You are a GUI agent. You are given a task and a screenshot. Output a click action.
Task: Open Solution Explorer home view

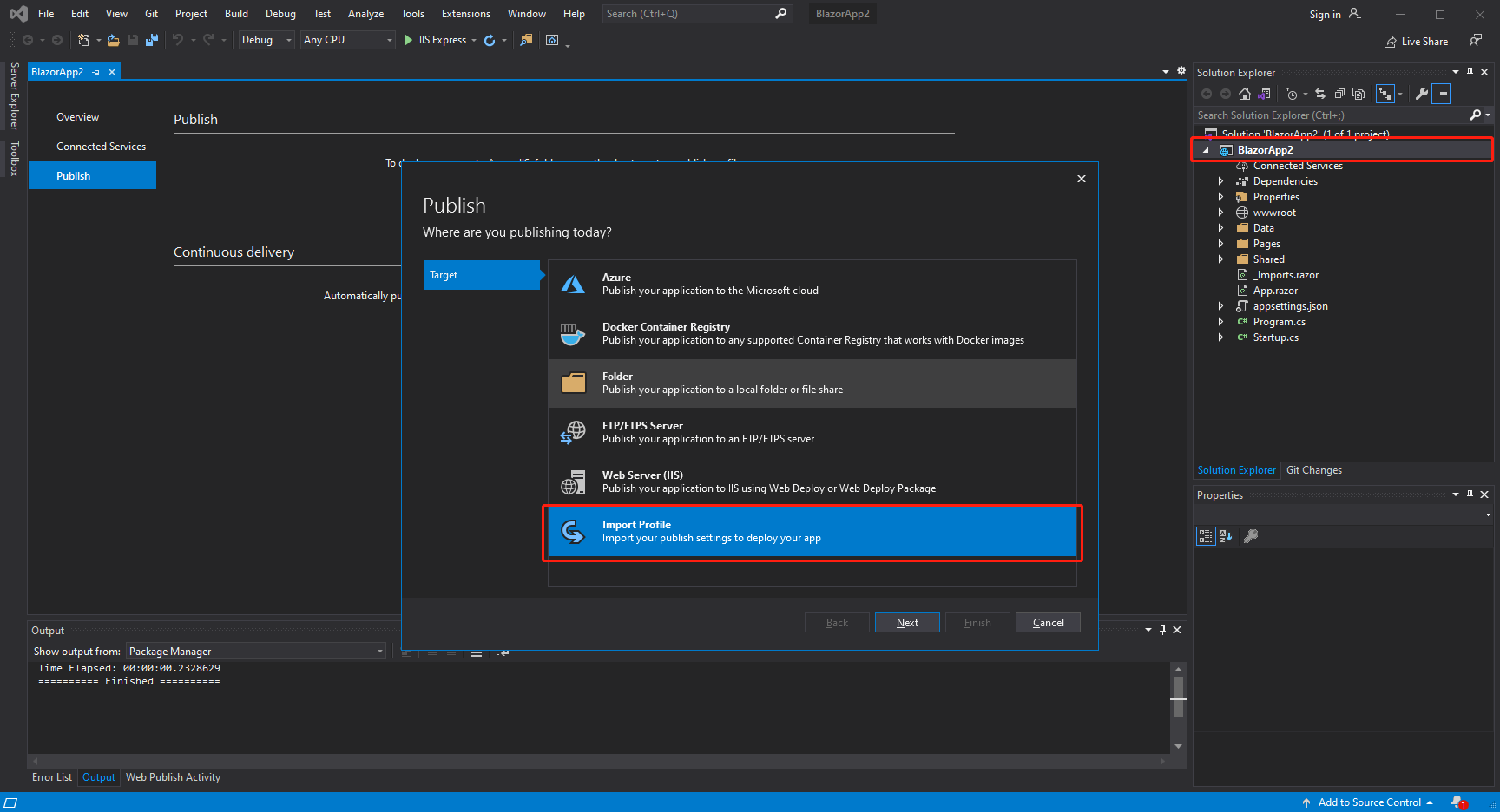click(1245, 94)
